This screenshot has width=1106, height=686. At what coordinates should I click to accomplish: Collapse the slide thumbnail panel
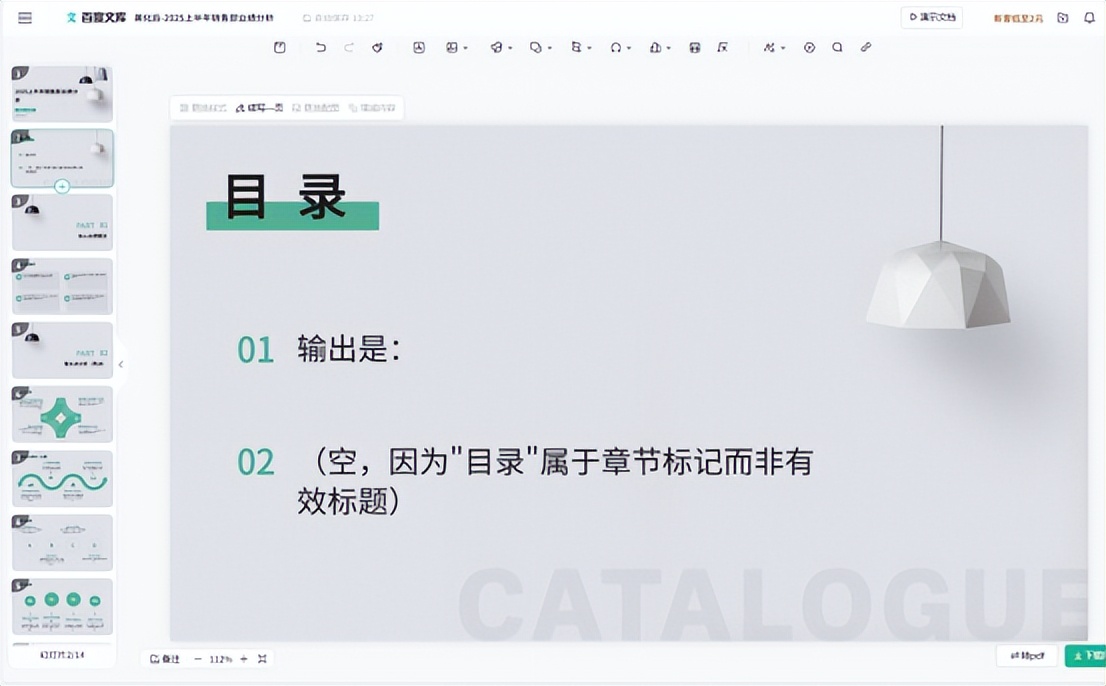pyautogui.click(x=121, y=365)
